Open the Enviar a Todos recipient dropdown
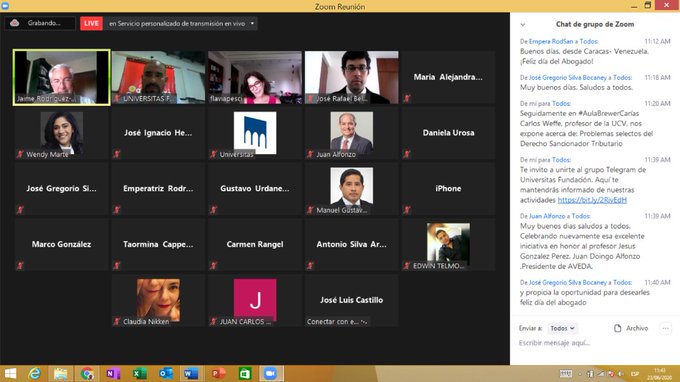The height and width of the screenshot is (382, 680). (x=562, y=328)
